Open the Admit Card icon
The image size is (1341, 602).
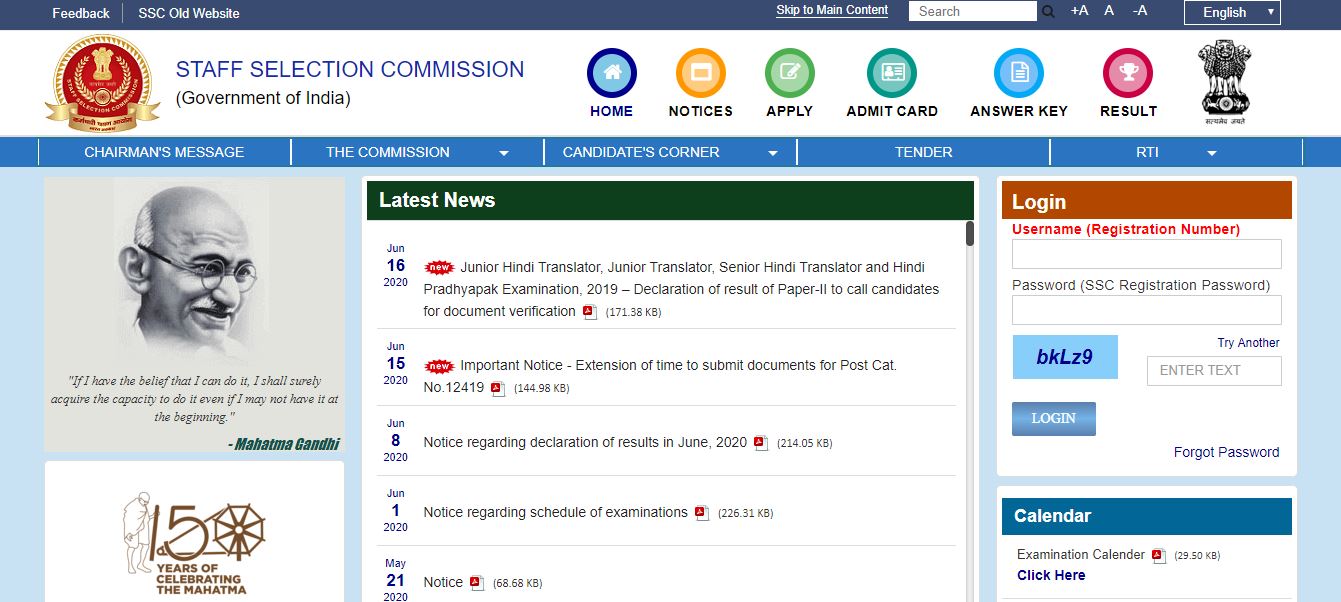pyautogui.click(x=891, y=73)
